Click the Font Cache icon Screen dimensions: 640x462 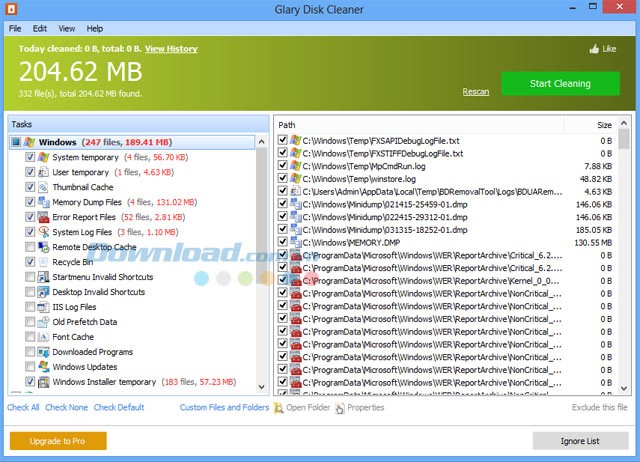(x=44, y=337)
